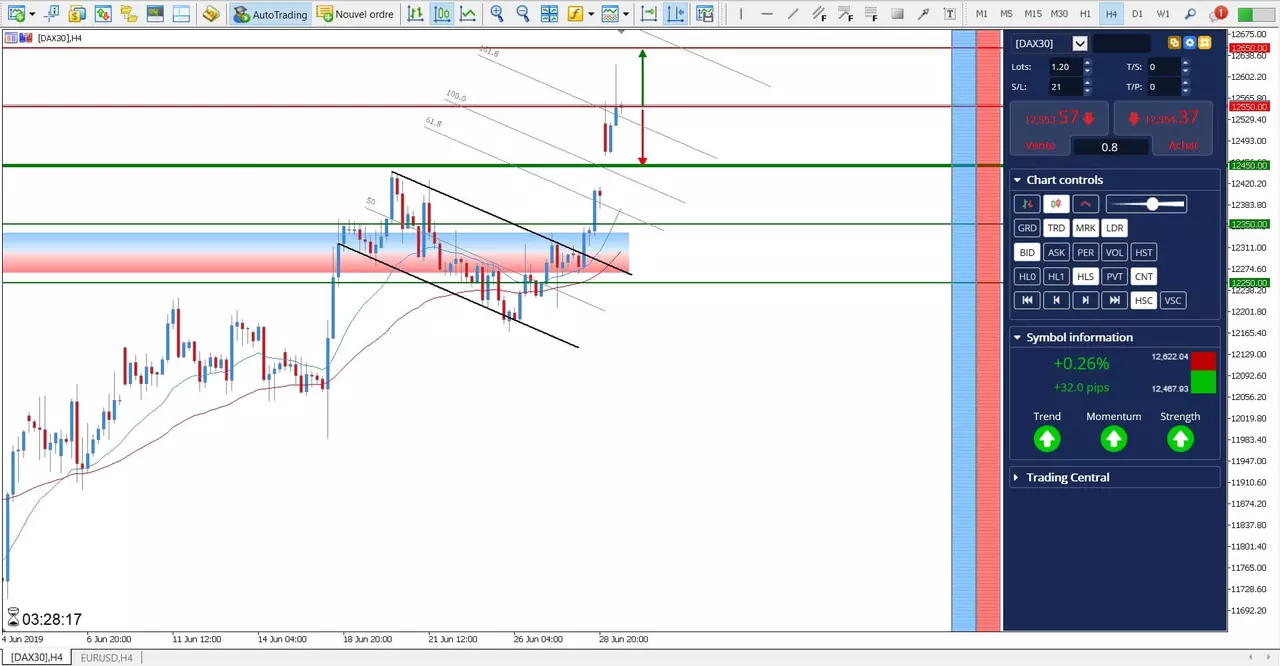Select the vertical line drawing tool
This screenshot has width=1280, height=666.
pyautogui.click(x=741, y=14)
